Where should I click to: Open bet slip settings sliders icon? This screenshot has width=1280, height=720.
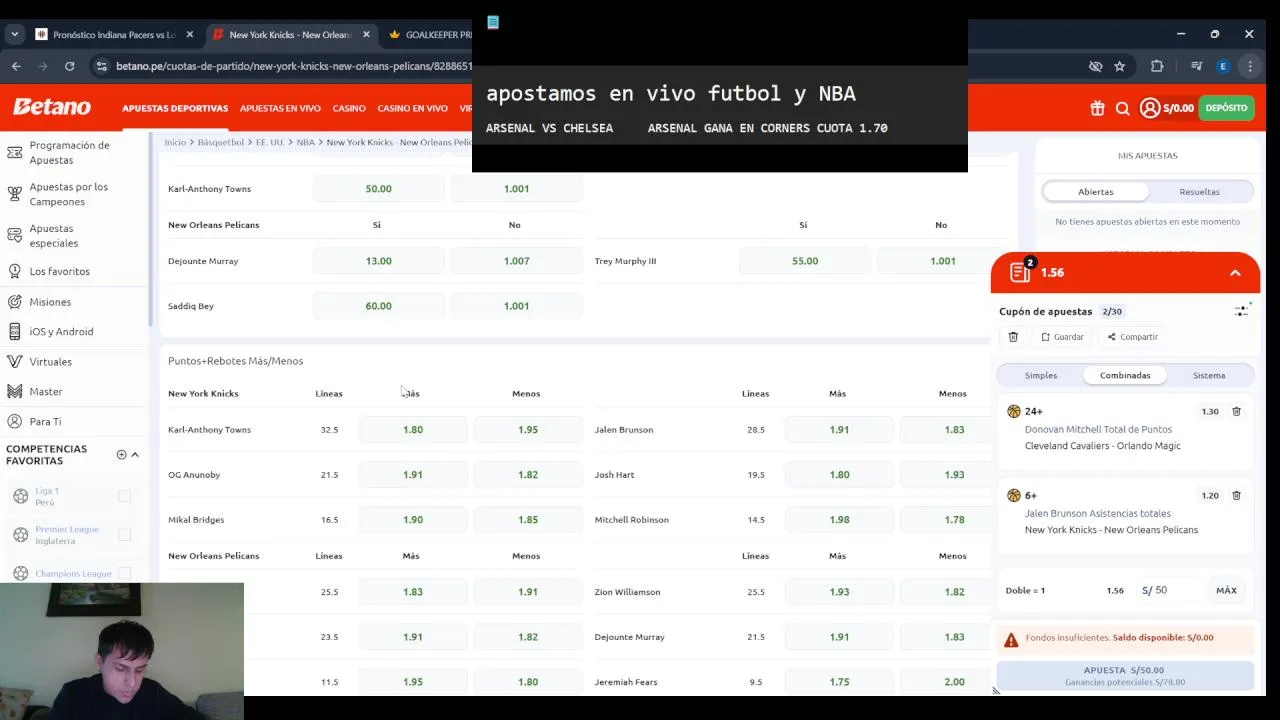coord(1242,311)
